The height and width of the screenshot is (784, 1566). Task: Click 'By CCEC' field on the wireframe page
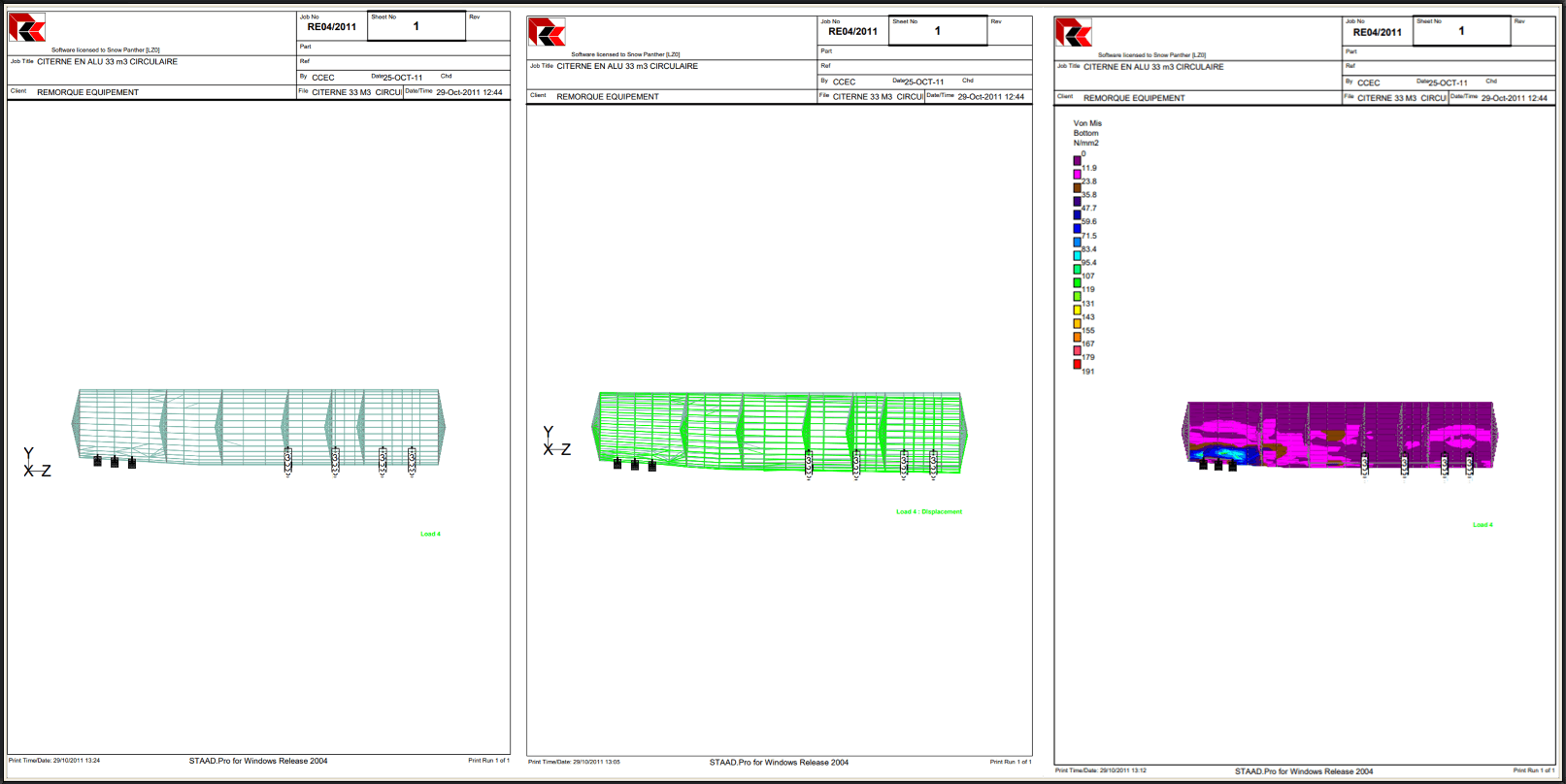[x=317, y=78]
